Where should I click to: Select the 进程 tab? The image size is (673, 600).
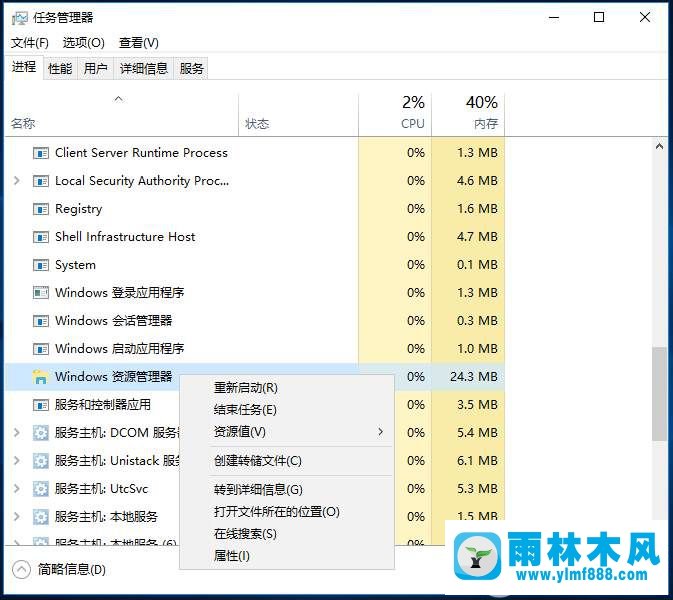[x=24, y=67]
